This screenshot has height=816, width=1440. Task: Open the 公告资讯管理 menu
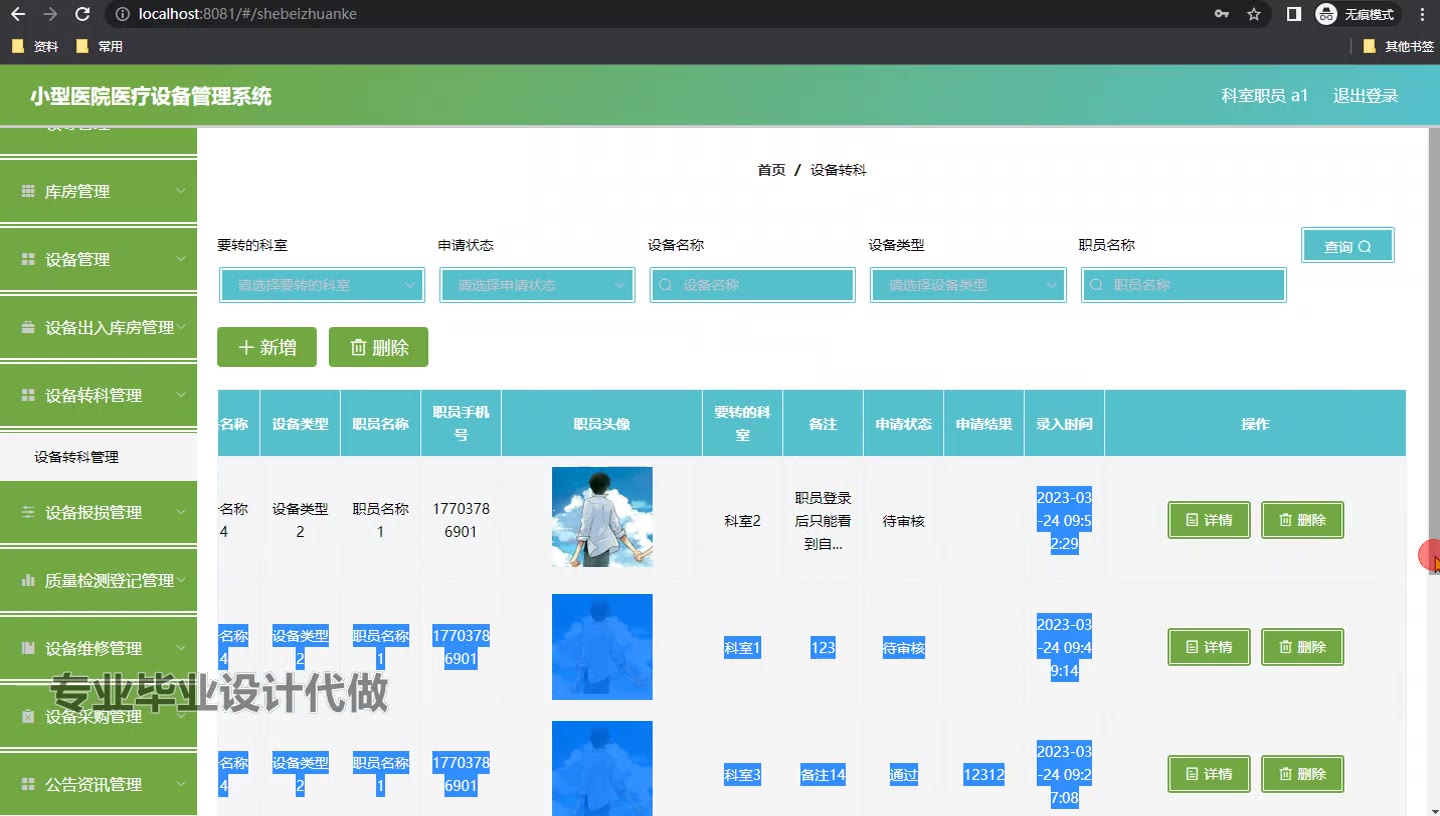(x=98, y=785)
